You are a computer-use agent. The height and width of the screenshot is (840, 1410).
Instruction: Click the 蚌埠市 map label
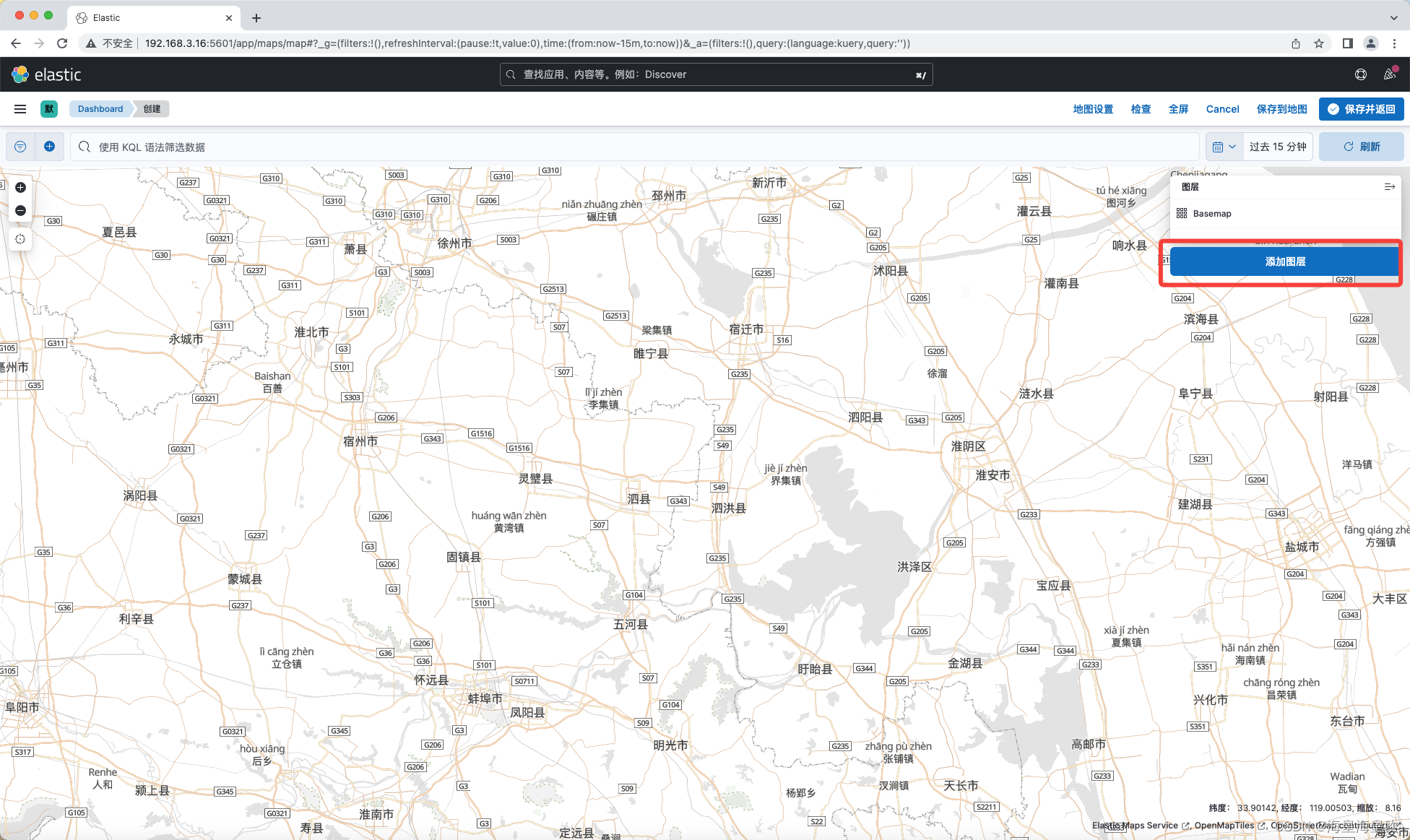485,698
